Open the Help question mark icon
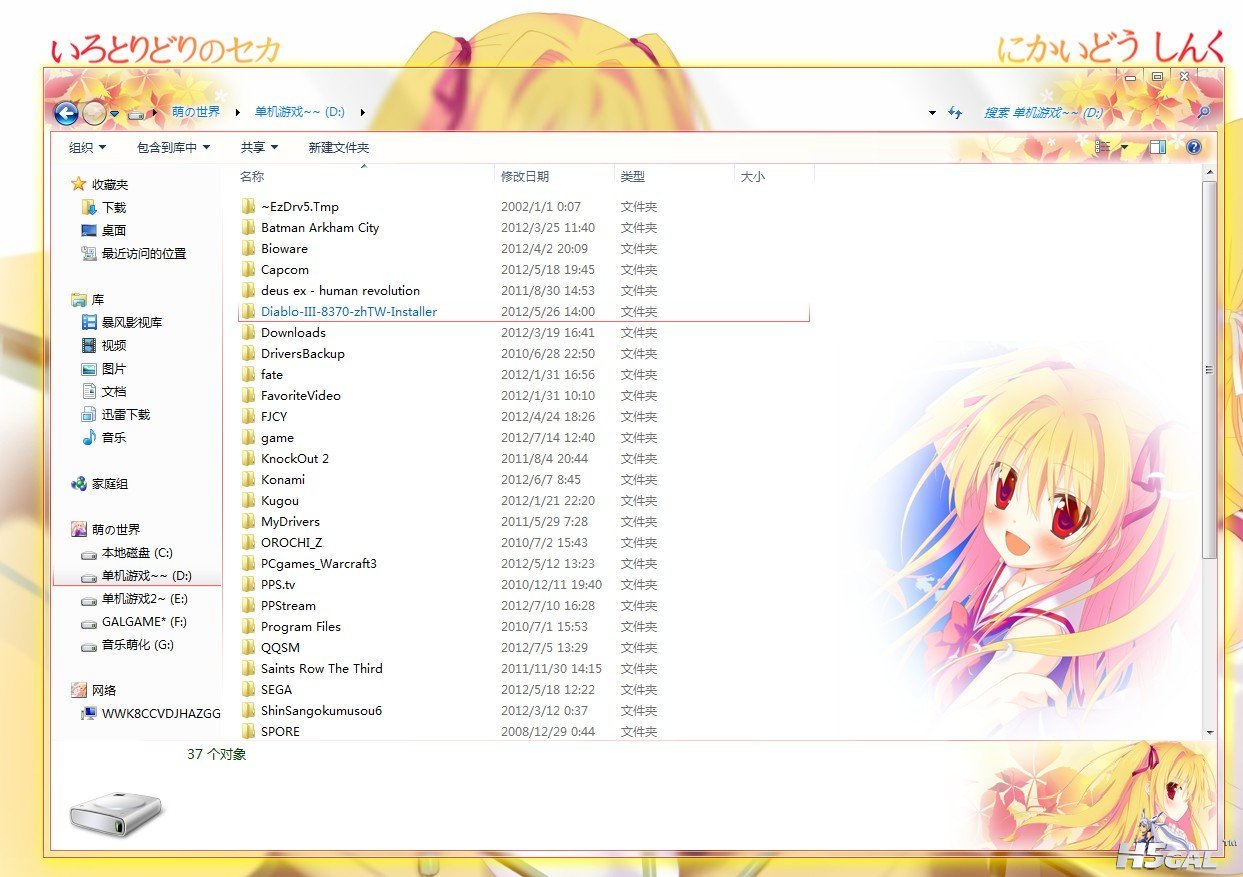The image size is (1243, 877). click(x=1193, y=147)
